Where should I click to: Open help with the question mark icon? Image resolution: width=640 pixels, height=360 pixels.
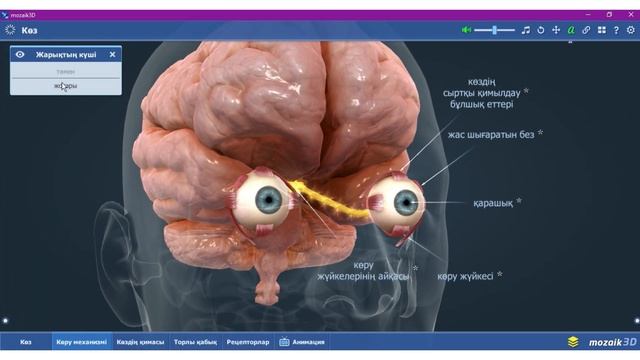point(616,30)
